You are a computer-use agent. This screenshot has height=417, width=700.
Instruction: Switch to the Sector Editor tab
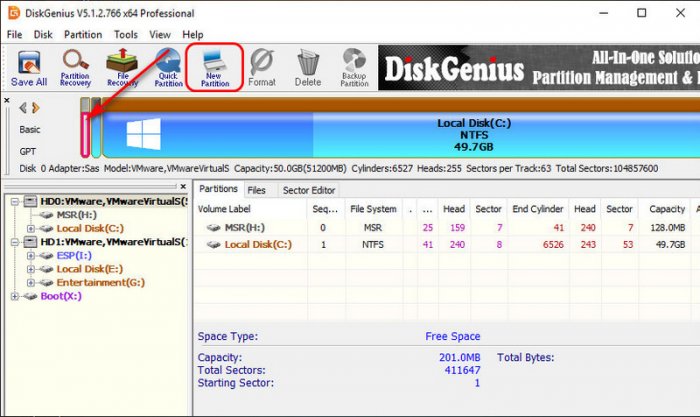click(x=308, y=190)
